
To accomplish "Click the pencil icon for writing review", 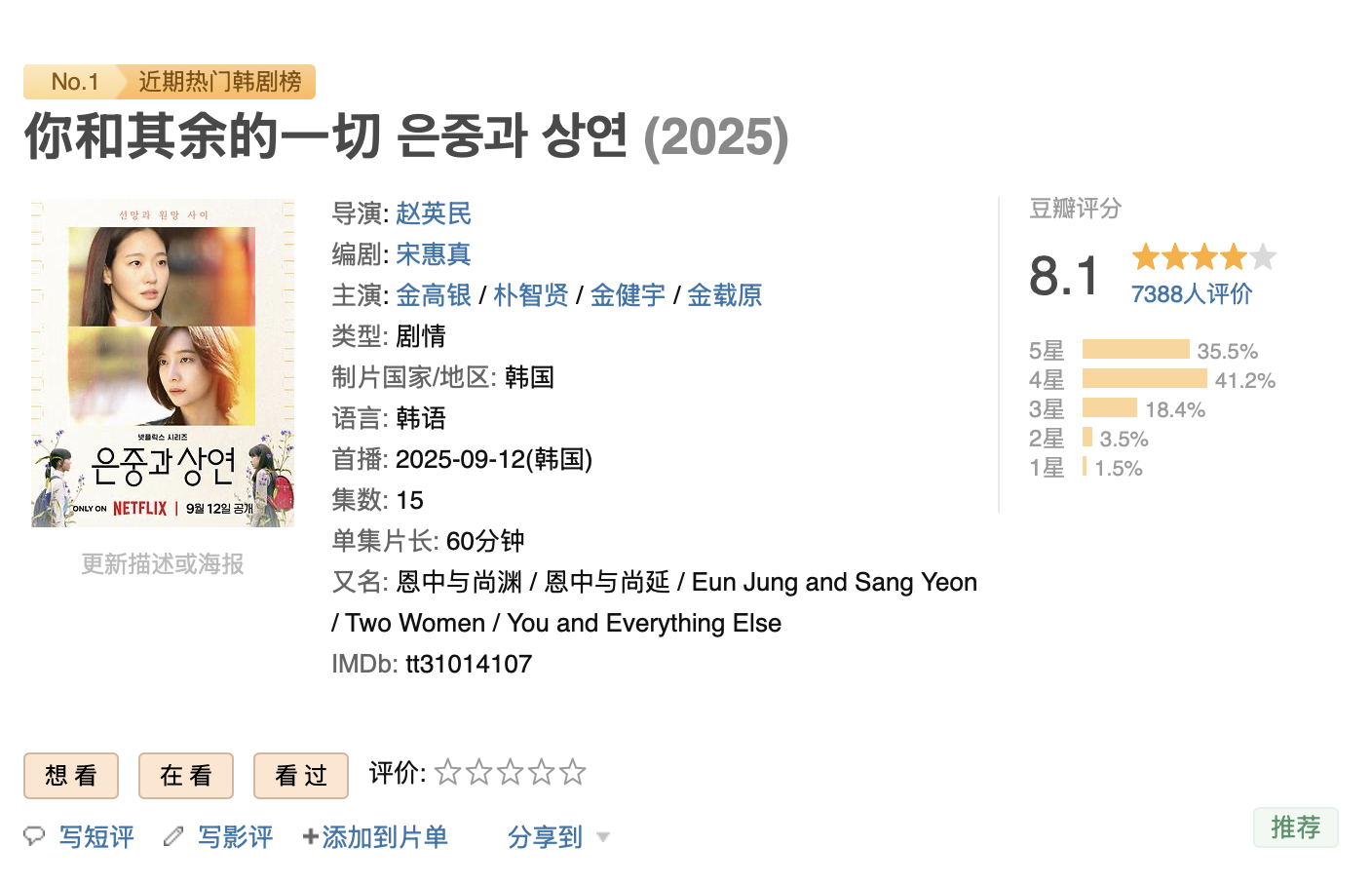I will (x=173, y=836).
